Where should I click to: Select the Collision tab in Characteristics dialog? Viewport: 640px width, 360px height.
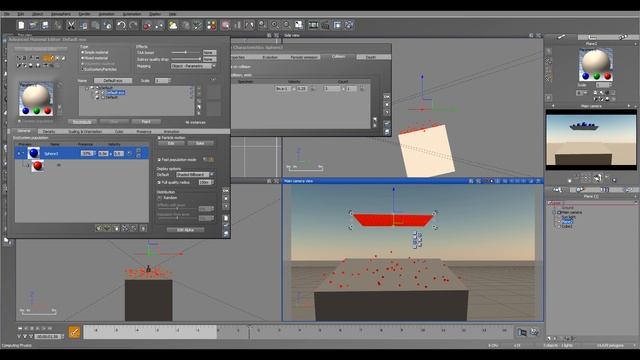coord(338,57)
